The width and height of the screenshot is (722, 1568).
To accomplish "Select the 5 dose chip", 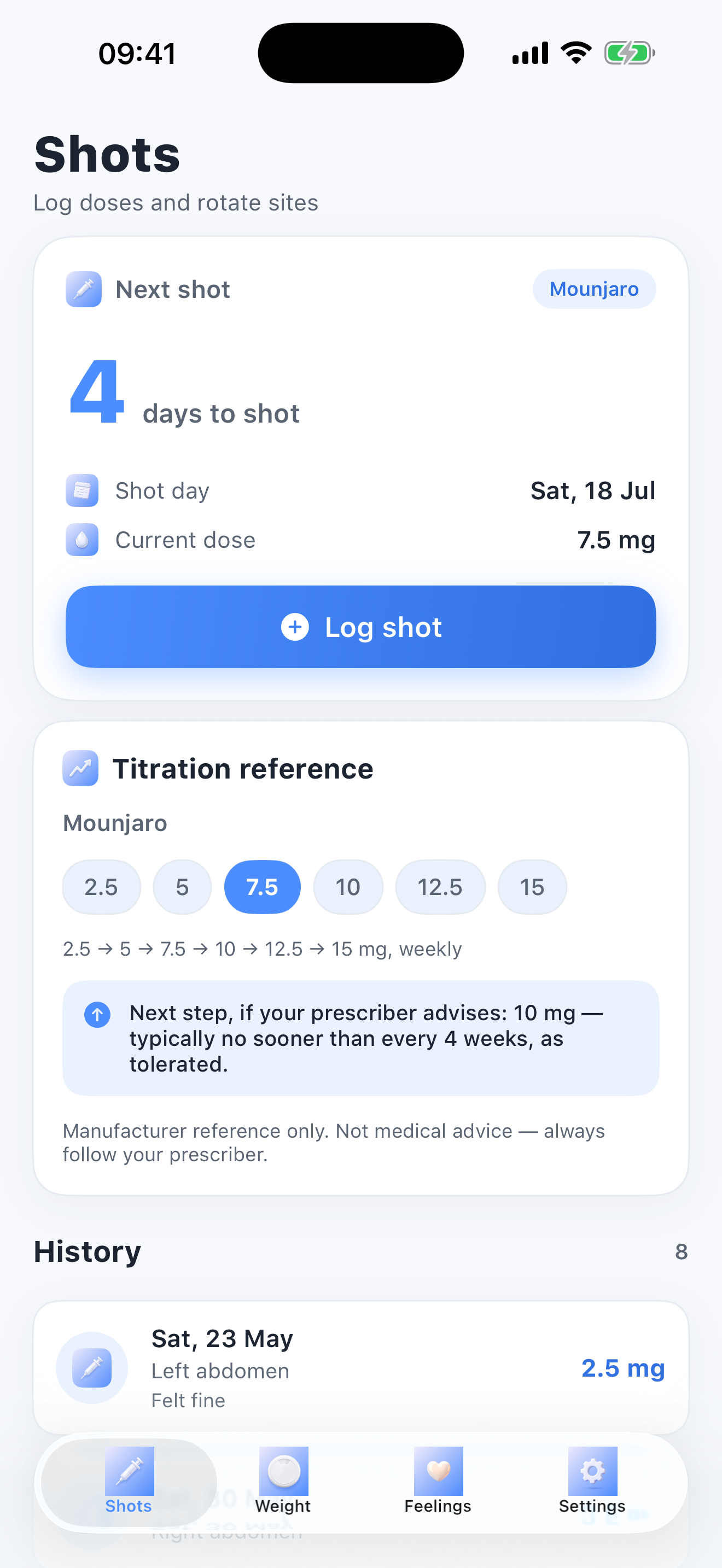I will [x=182, y=887].
